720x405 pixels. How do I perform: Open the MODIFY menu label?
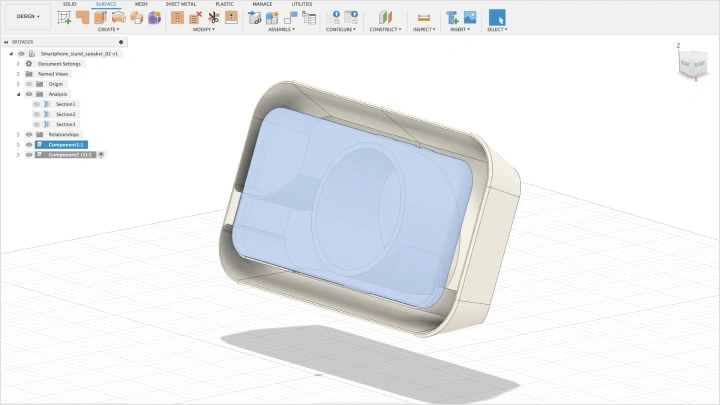pyautogui.click(x=203, y=30)
